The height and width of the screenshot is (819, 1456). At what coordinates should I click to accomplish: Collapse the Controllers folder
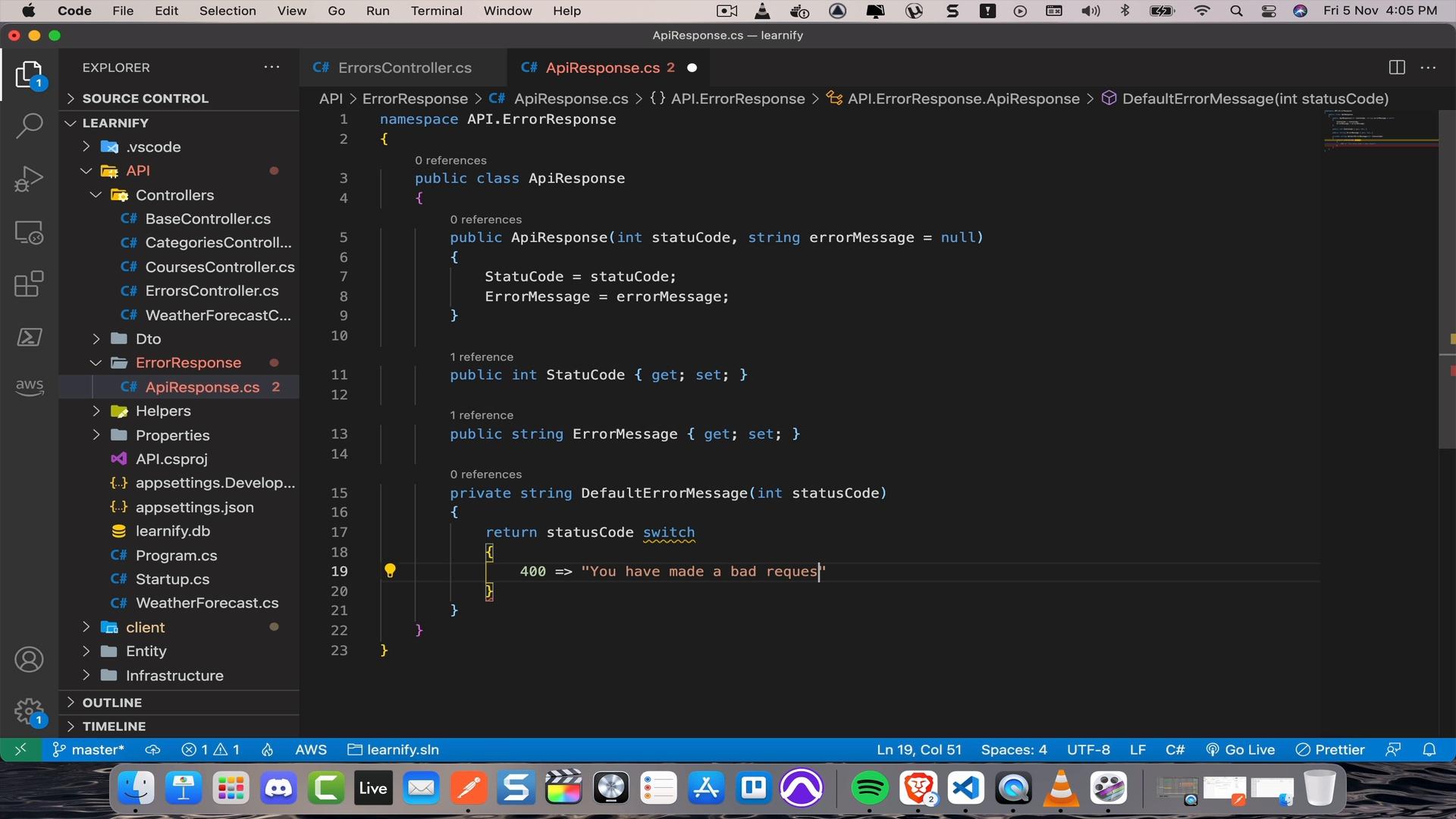(x=179, y=195)
